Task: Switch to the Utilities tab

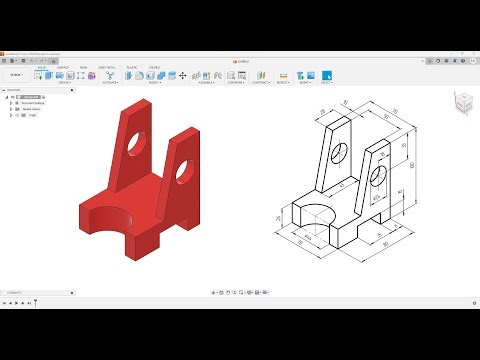Action: (154, 67)
